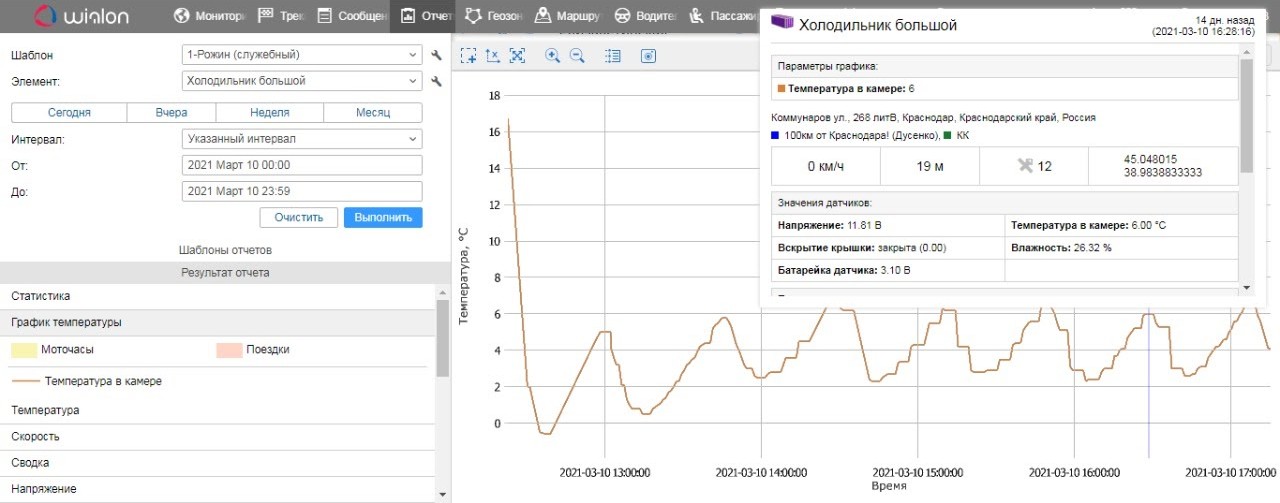Viewport: 1280px width, 503px height.
Task: Click the zoom-in magnifier on chart toolbar
Action: click(552, 56)
